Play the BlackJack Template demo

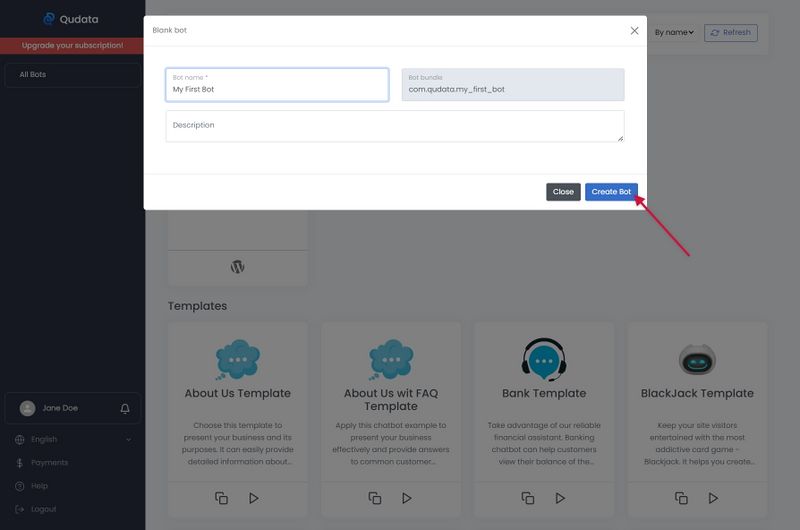pos(713,498)
